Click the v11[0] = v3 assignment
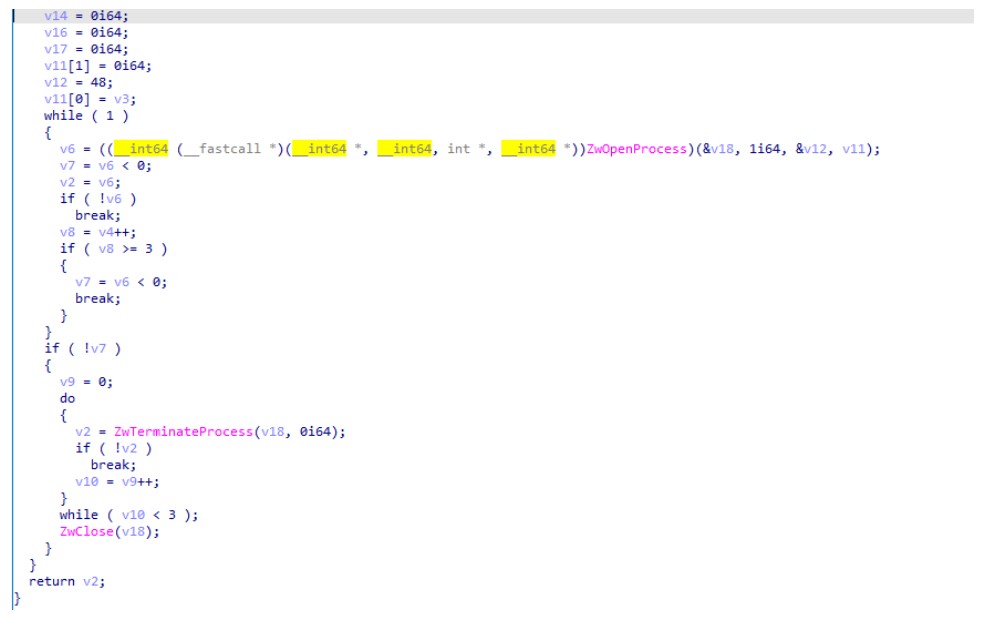 pyautogui.click(x=90, y=99)
